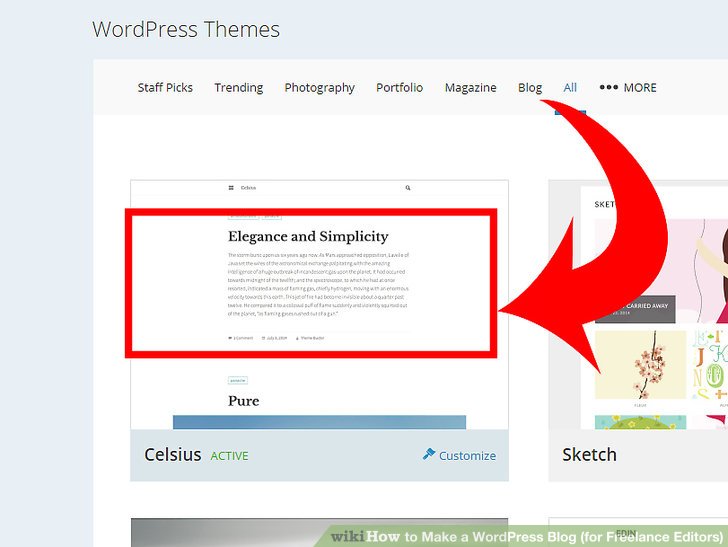Click the three-dots icon next to MORE
728x547 pixels.
(x=608, y=87)
